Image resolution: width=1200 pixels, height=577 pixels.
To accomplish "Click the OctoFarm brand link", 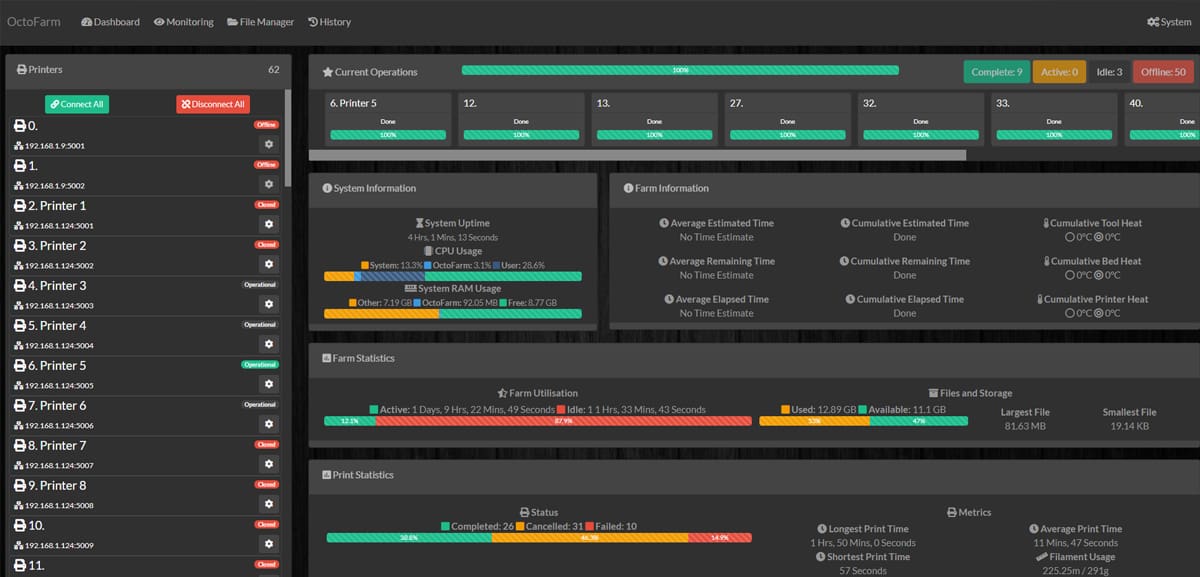I will [35, 22].
